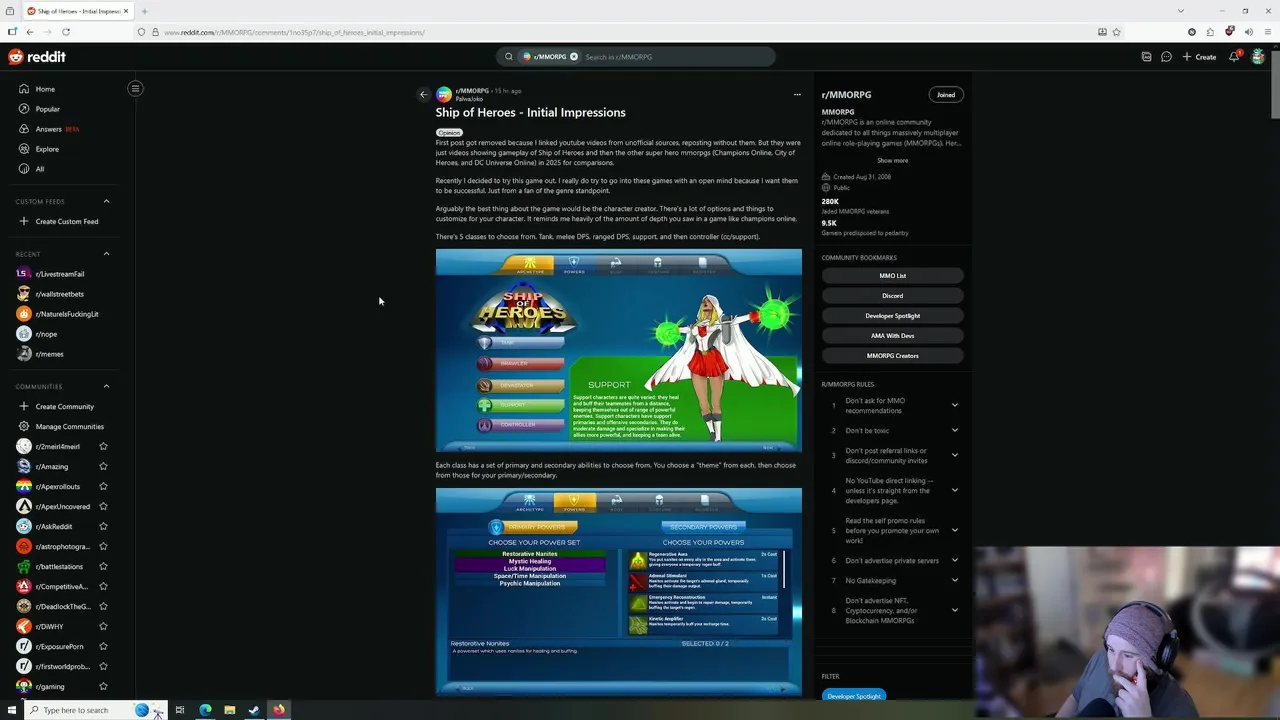Viewport: 1280px width, 720px height.
Task: Favorite r/2meirl4meirl with its star
Action: click(103, 446)
